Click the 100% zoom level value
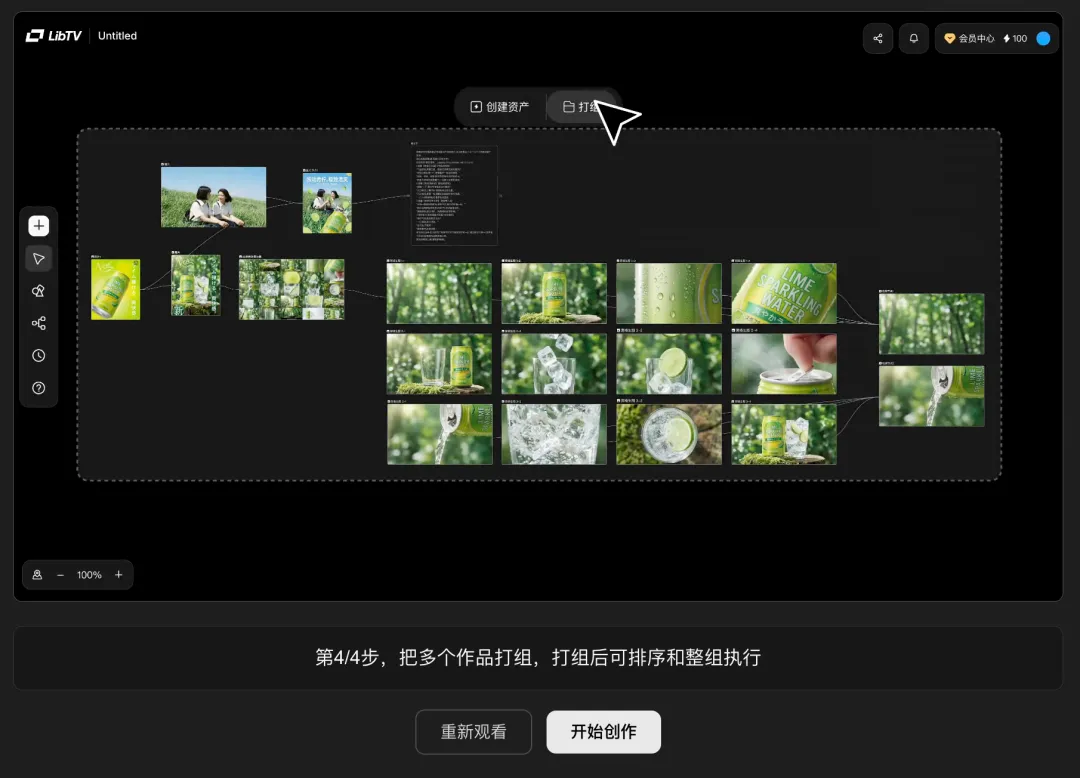This screenshot has width=1080, height=778. 89,575
